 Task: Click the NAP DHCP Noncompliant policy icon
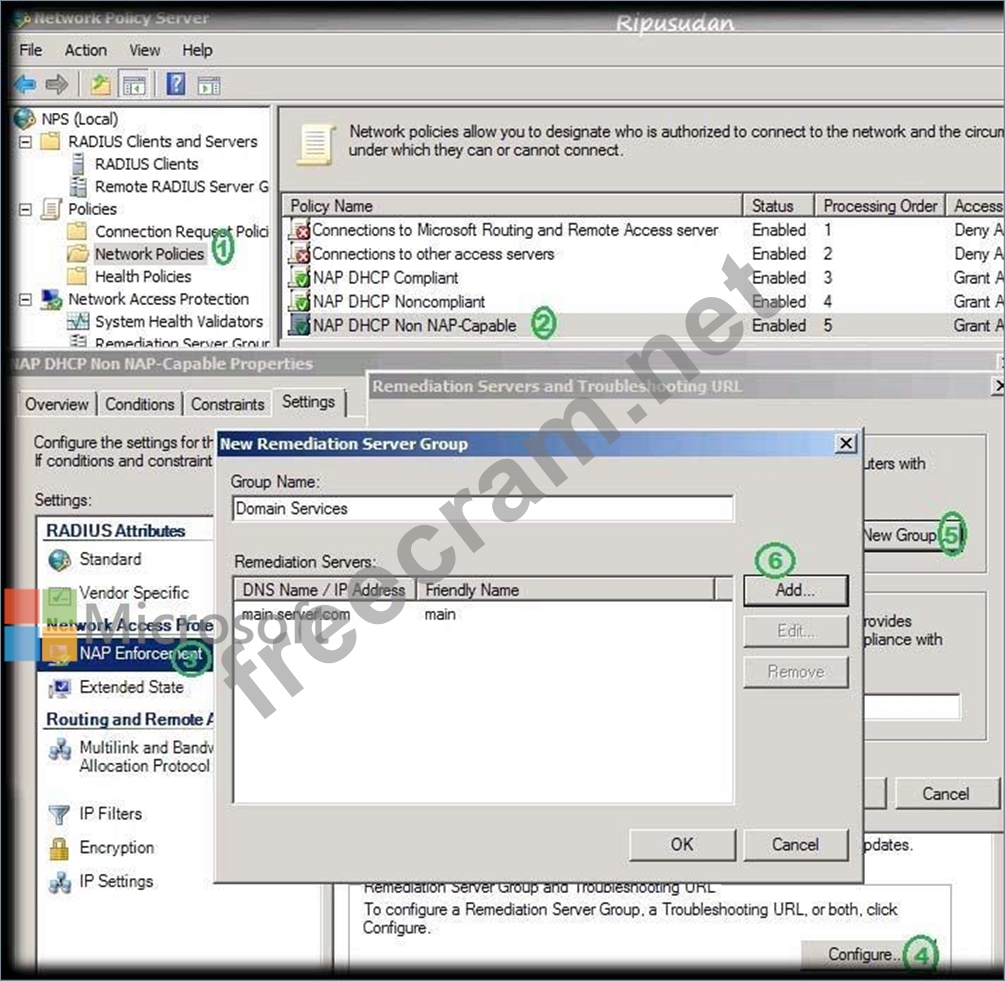tap(299, 301)
